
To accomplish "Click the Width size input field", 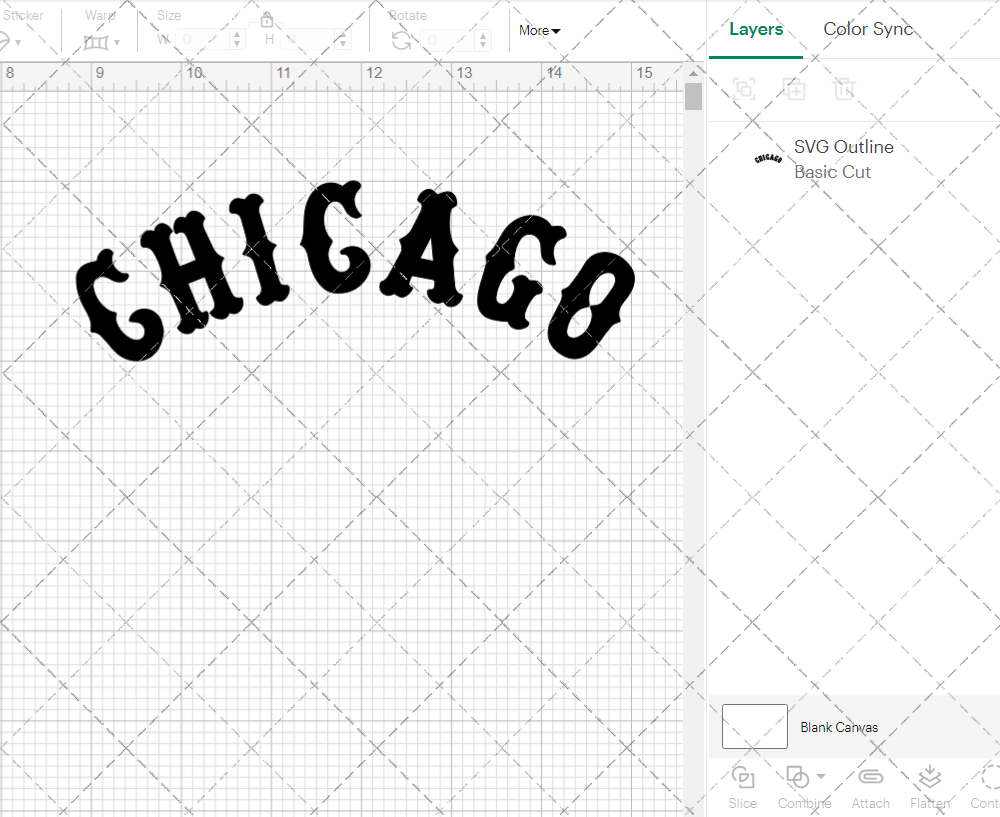I will 202,40.
